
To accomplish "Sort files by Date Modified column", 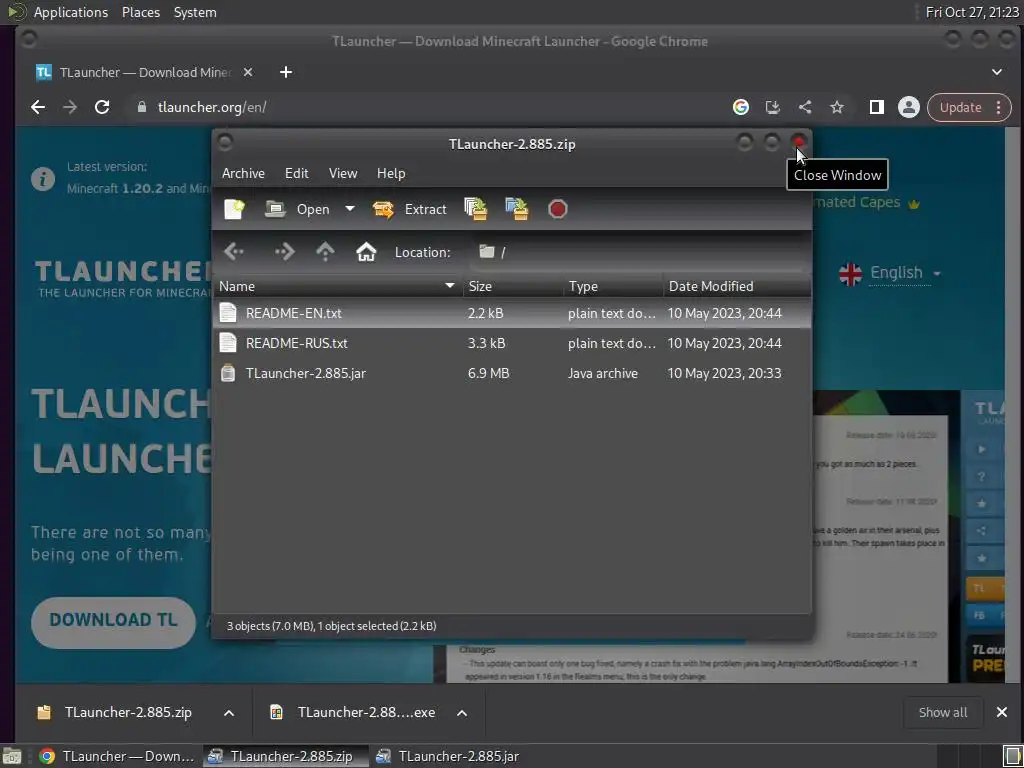I will [737, 286].
